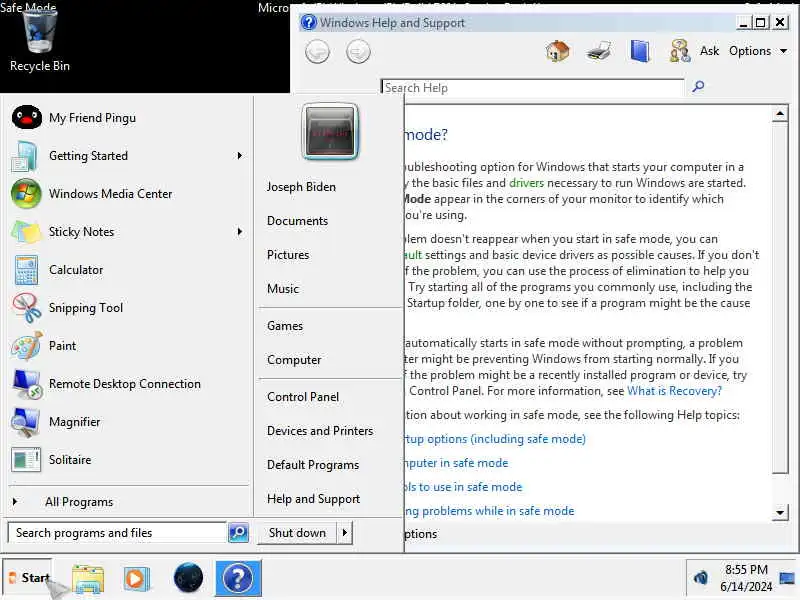Click Search programs and files box
Viewport: 800px width, 600px height.
(117, 533)
